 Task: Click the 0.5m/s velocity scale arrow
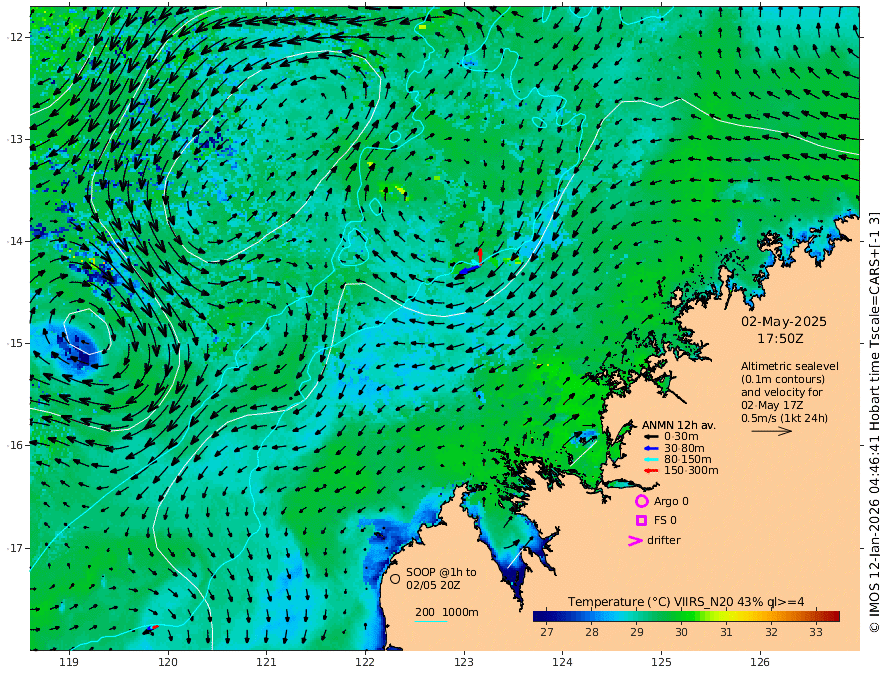click(x=772, y=431)
